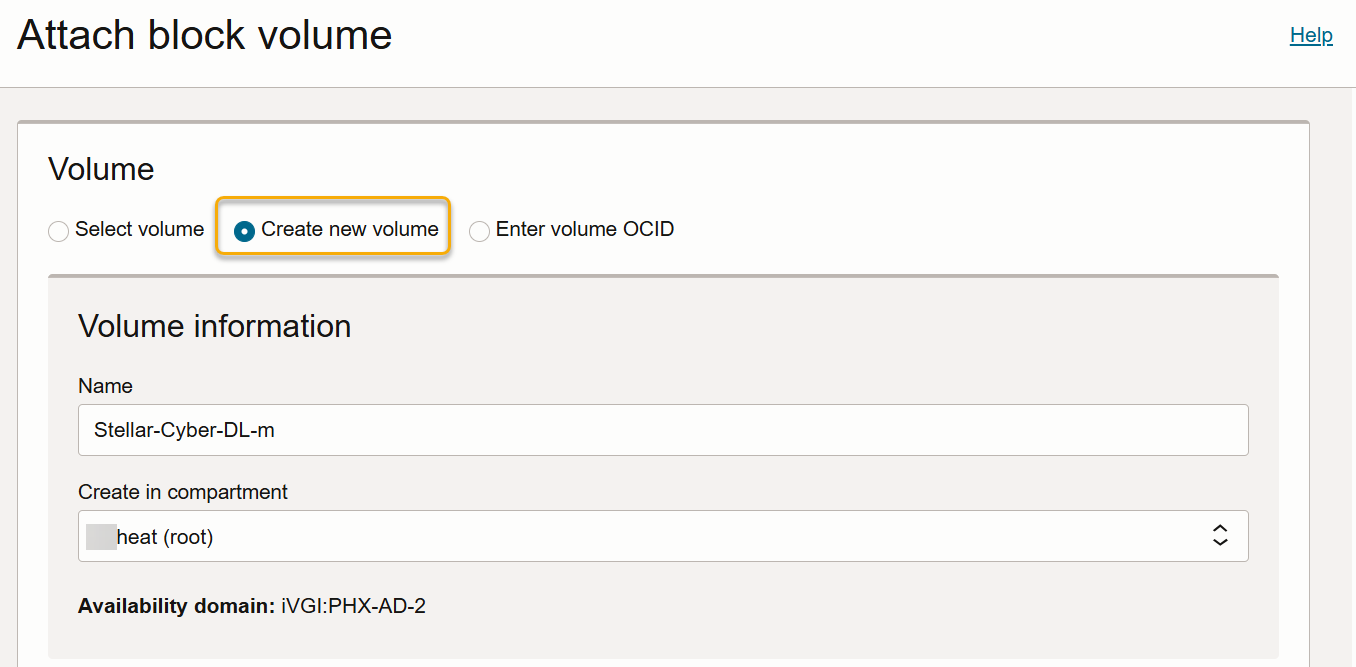Image resolution: width=1356 pixels, height=667 pixels.
Task: Click the 'Name' field label
Action: (105, 386)
